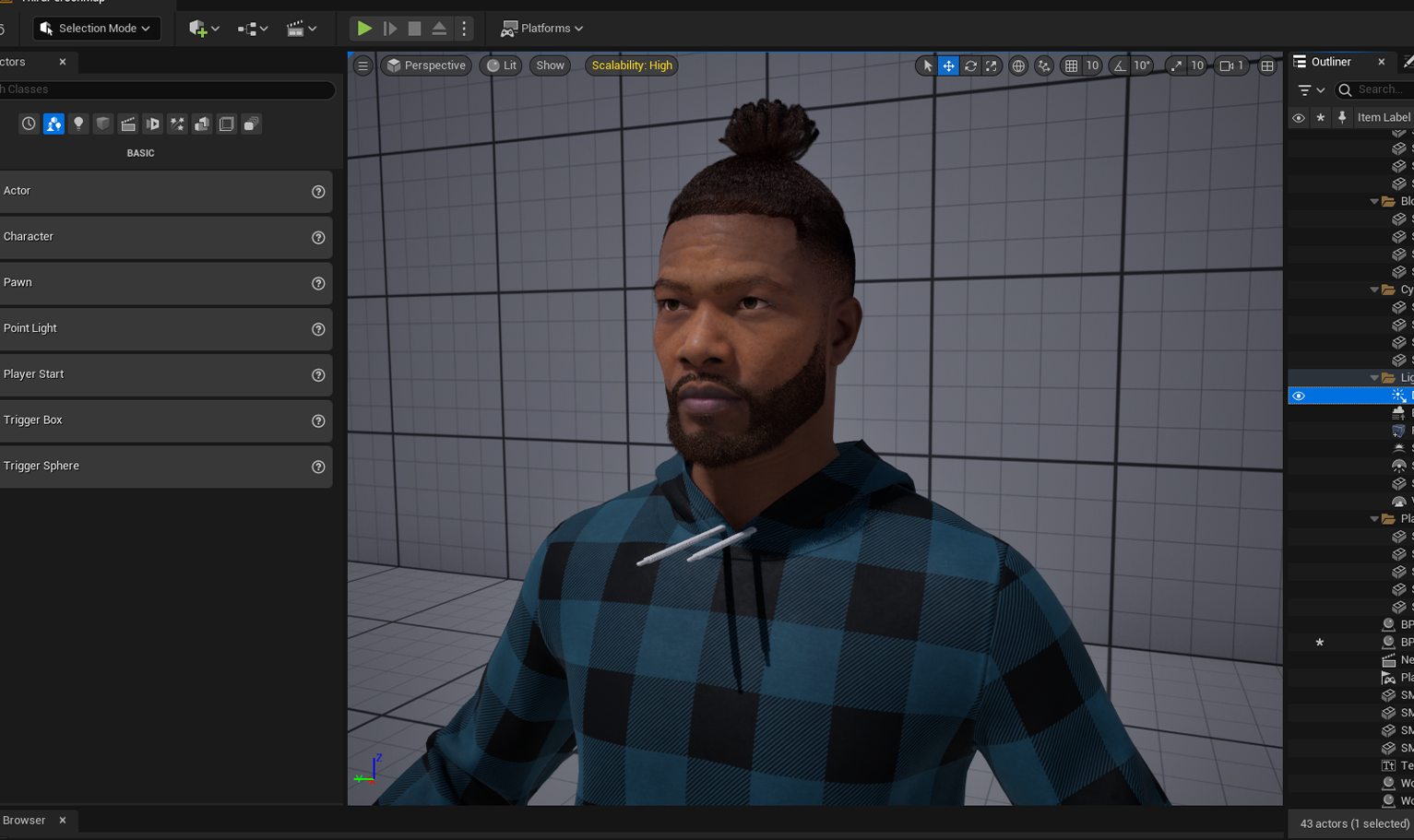The height and width of the screenshot is (840, 1414).
Task: Open camera speed dropdown showing 1
Action: pyautogui.click(x=1231, y=65)
